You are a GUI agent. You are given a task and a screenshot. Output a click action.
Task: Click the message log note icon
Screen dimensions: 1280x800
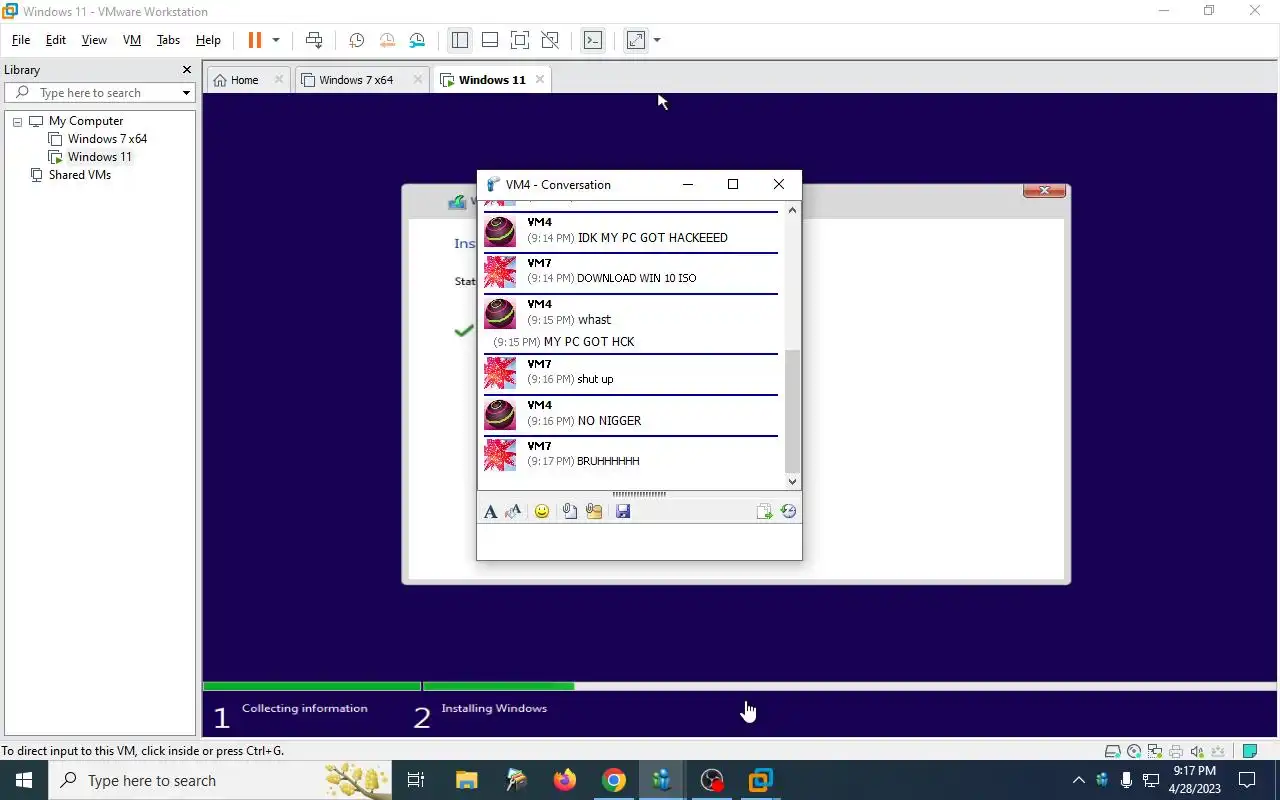1250,751
